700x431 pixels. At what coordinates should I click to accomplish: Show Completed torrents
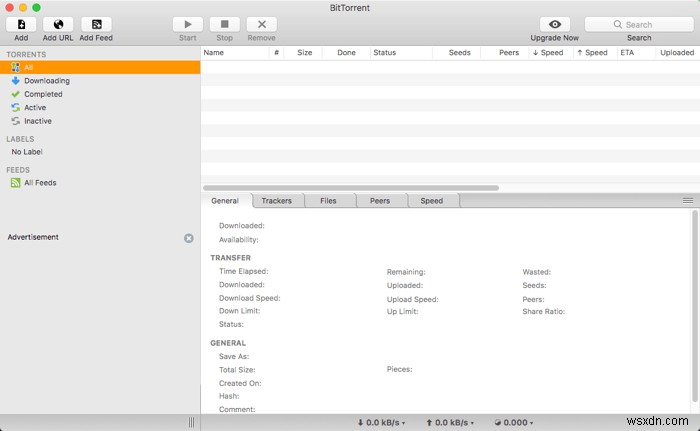pyautogui.click(x=43, y=94)
